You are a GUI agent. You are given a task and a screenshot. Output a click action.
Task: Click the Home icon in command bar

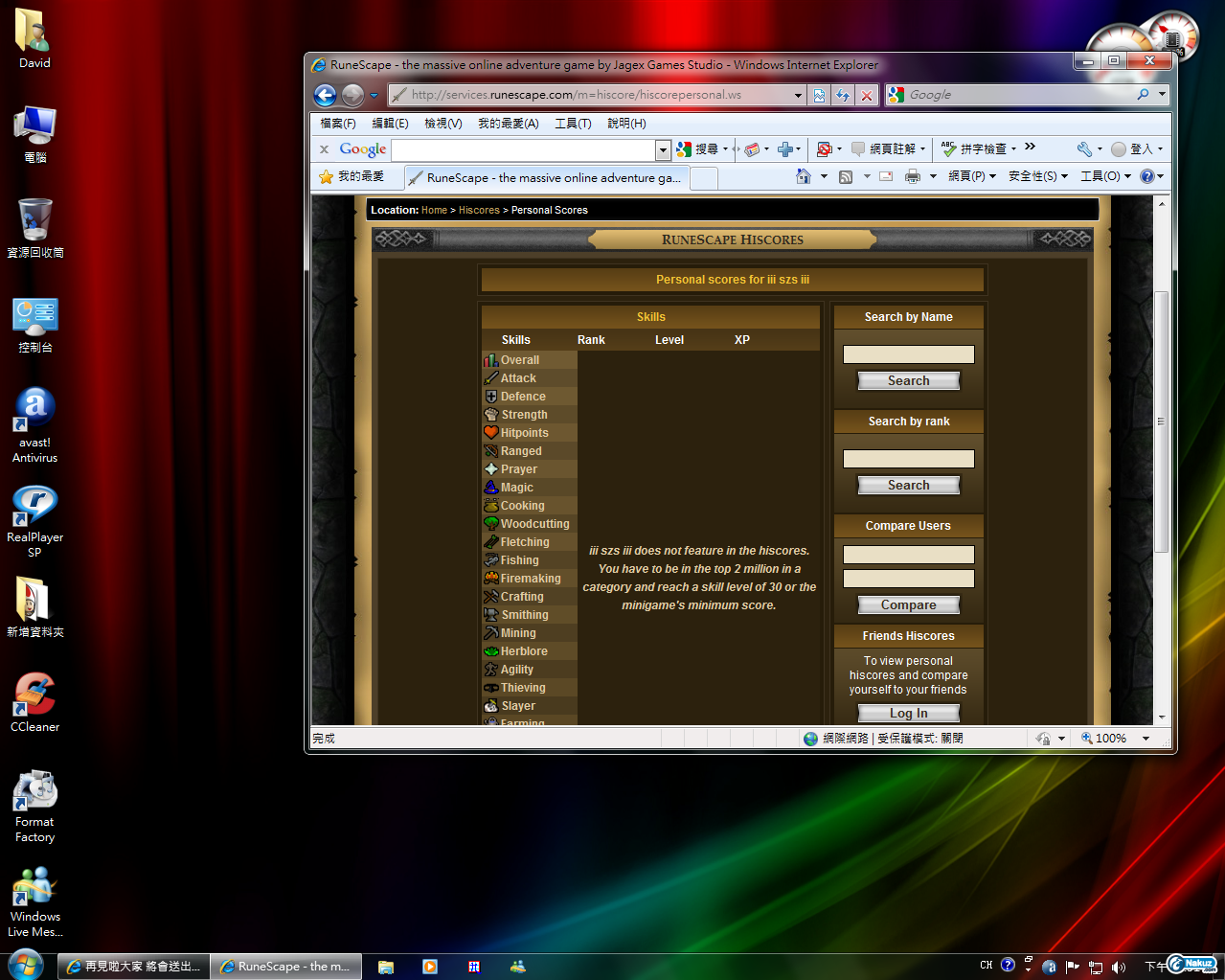[x=804, y=176]
